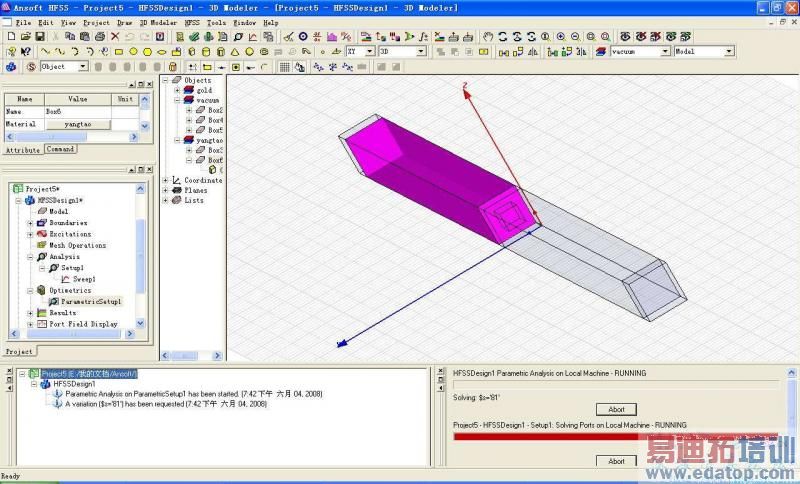Select the Project tab at panel bottom
The width and height of the screenshot is (800, 484).
click(x=19, y=351)
